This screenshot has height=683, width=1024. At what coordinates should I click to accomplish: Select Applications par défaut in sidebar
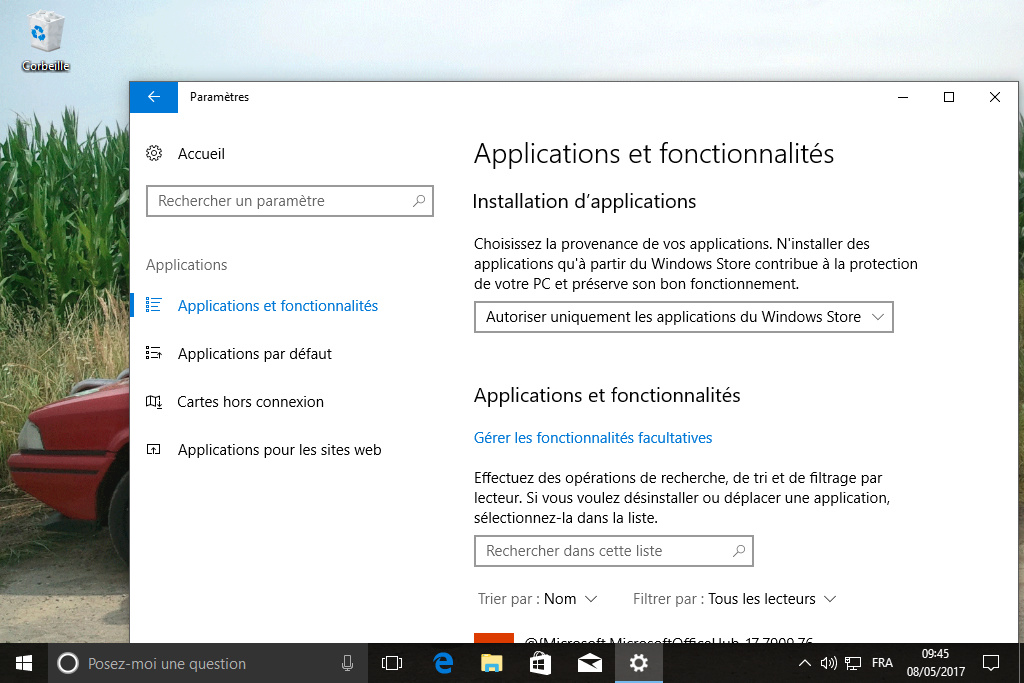tap(254, 354)
